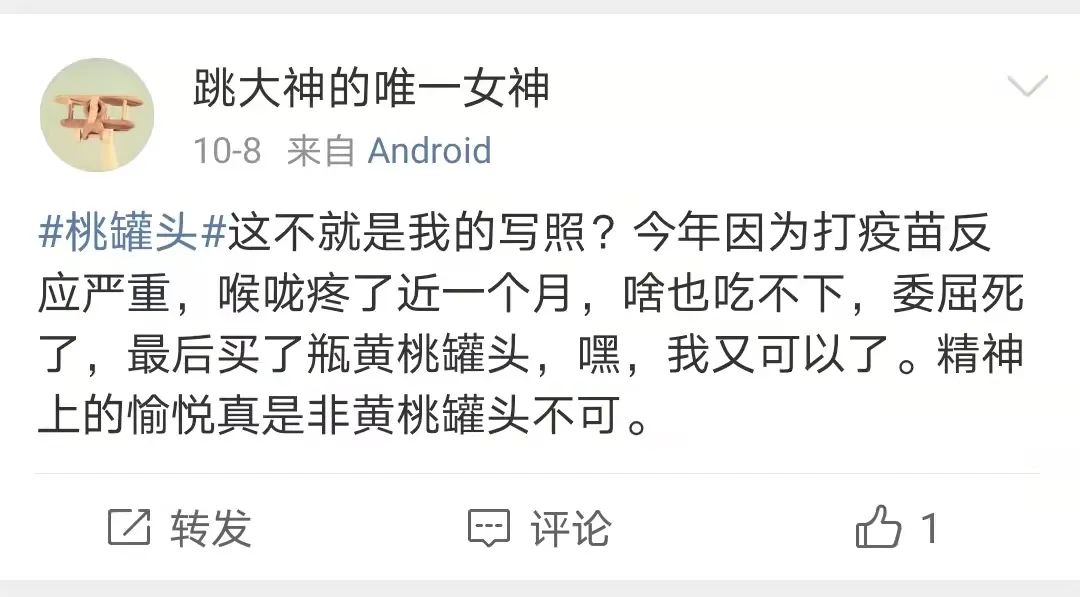Image resolution: width=1080 pixels, height=597 pixels.
Task: Open profile of 跳大神的唯一女神
Action: pos(371,89)
